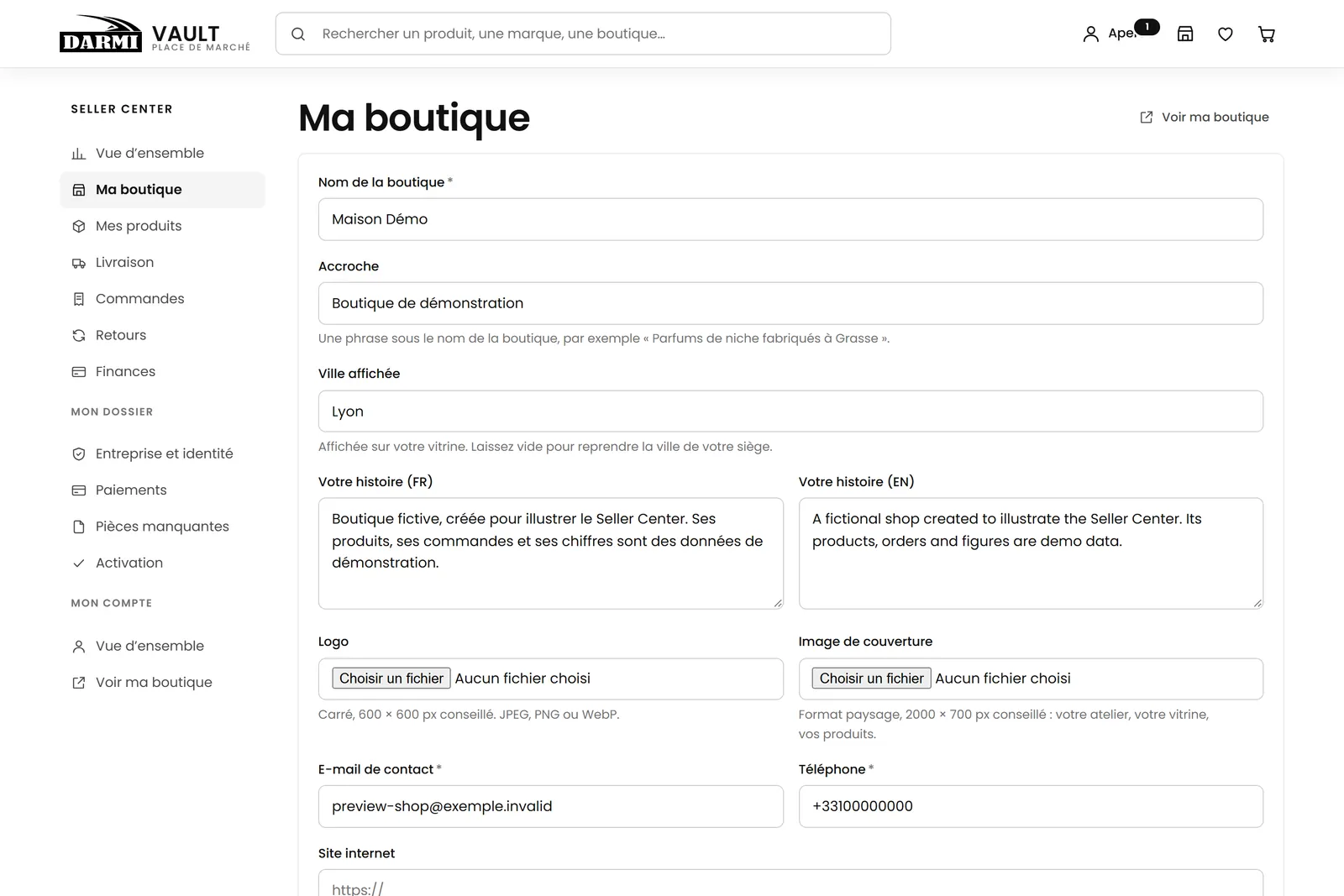Viewport: 1344px width, 896px height.
Task: Open Commandes in sidebar
Action: [x=162, y=299]
